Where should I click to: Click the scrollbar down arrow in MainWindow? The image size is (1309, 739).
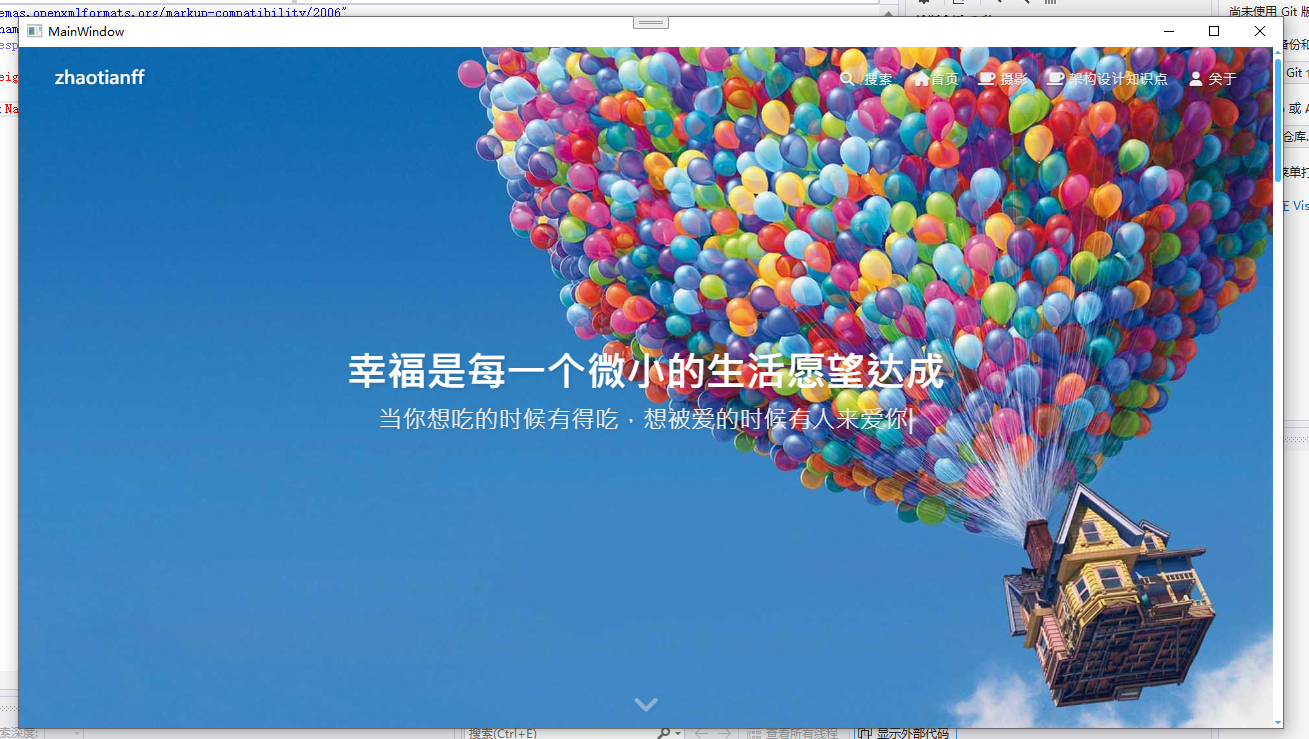1278,722
